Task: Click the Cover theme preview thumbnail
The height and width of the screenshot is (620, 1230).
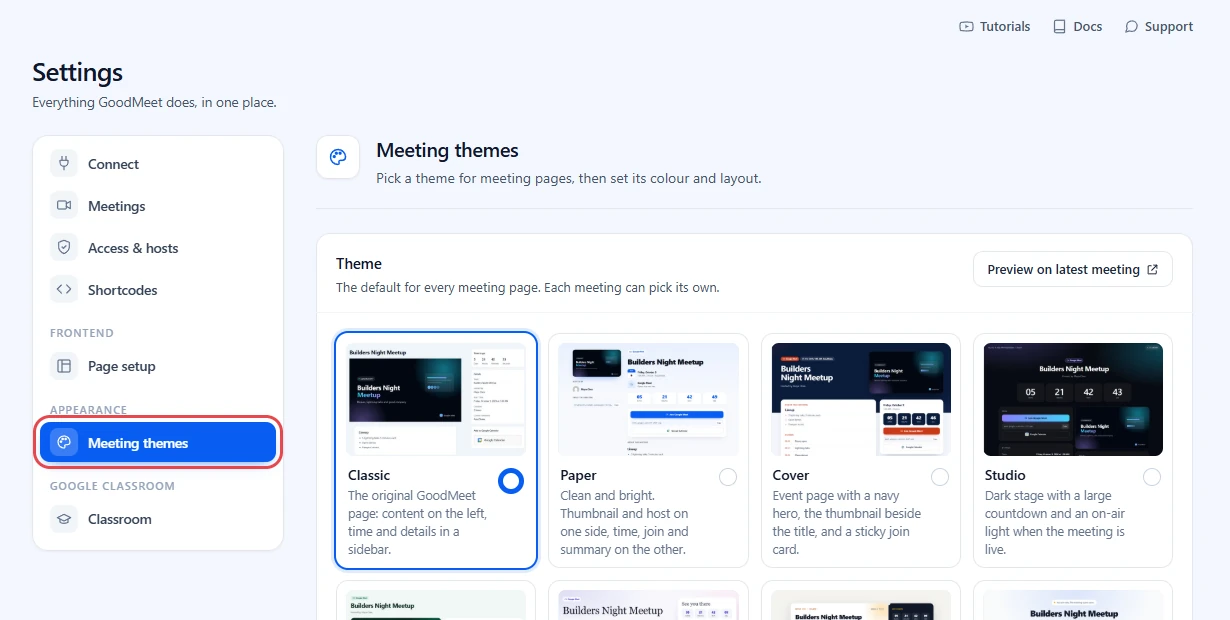Action: 861,399
